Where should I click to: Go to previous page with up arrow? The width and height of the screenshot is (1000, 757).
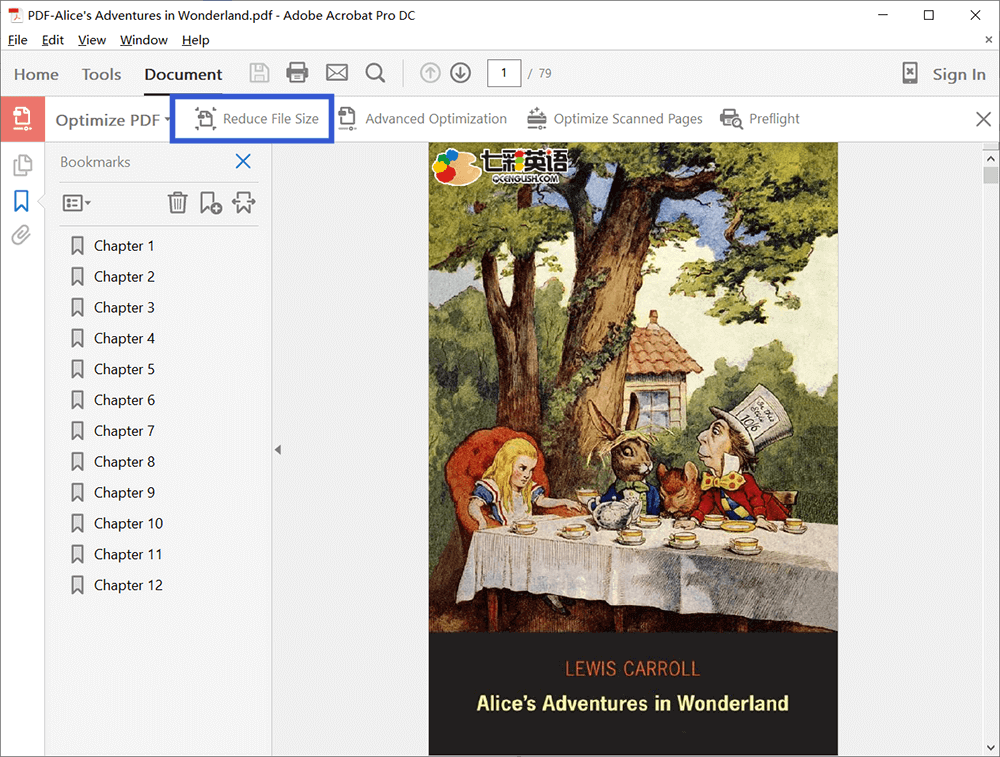pyautogui.click(x=430, y=73)
